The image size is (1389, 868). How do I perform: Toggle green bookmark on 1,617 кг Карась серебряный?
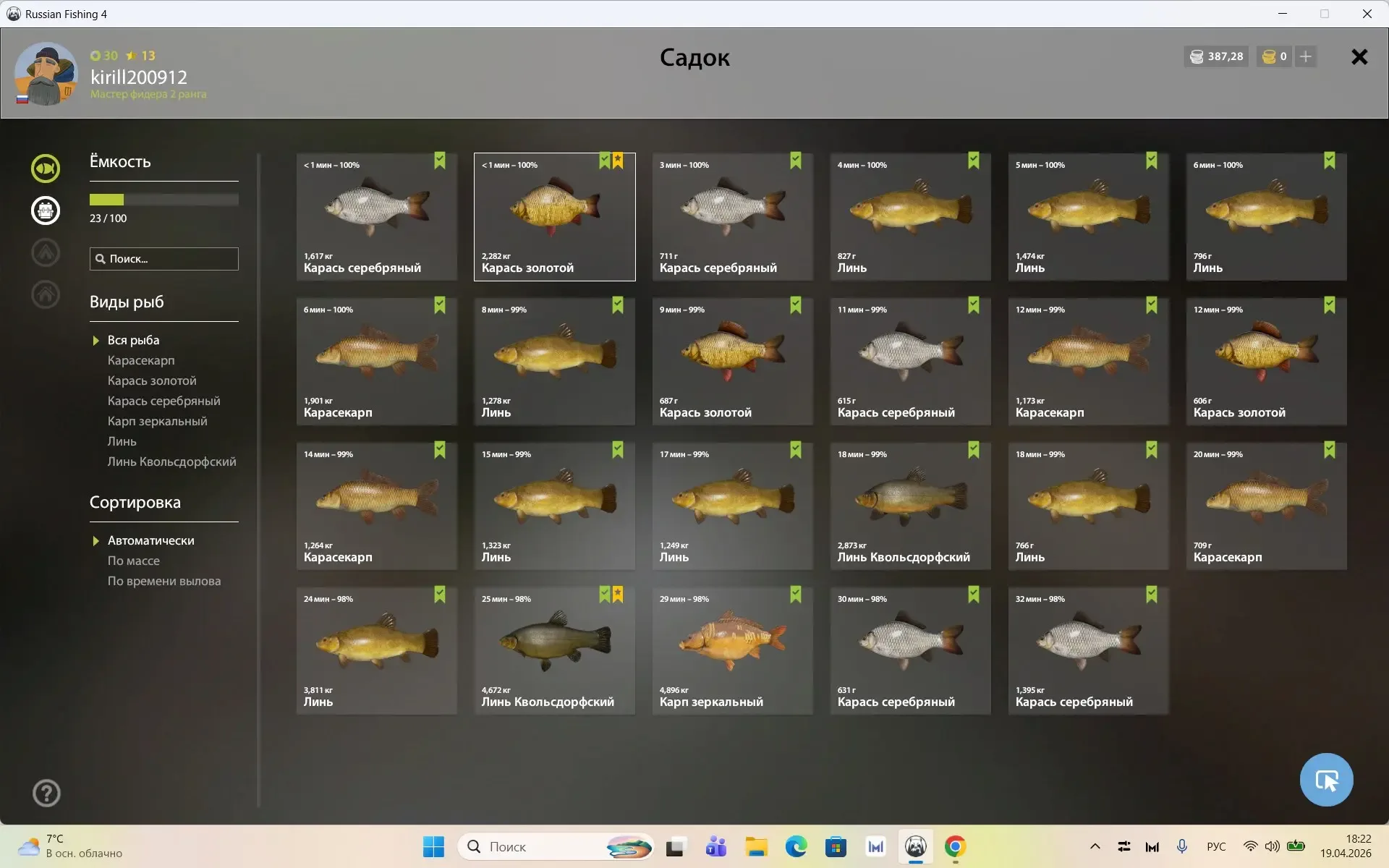(x=440, y=161)
